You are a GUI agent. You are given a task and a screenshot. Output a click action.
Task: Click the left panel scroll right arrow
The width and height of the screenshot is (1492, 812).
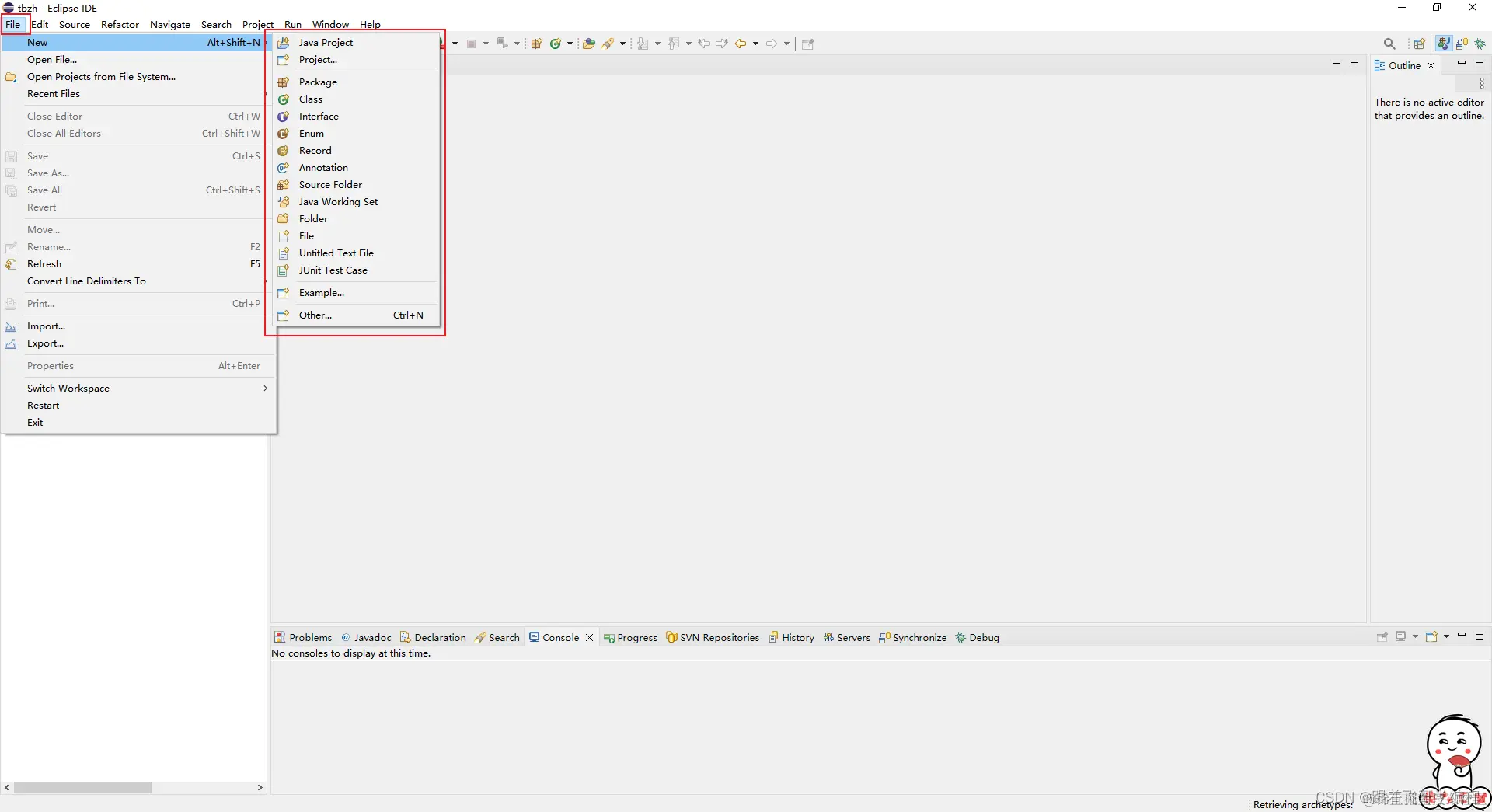260,787
